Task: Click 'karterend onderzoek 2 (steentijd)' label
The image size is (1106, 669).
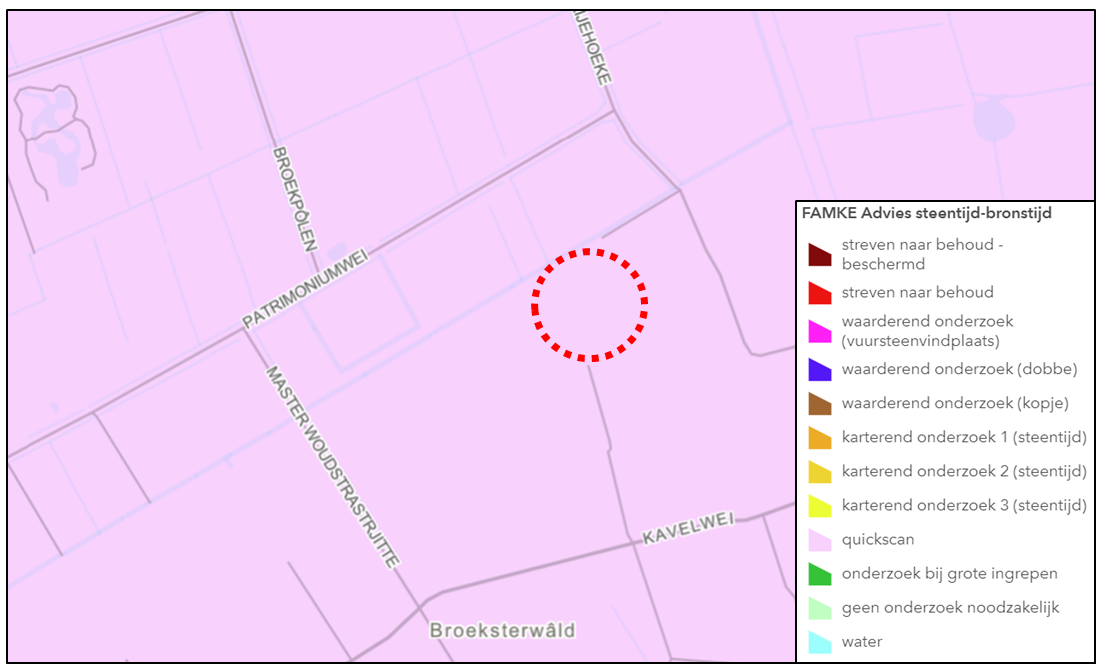Action: (964, 471)
